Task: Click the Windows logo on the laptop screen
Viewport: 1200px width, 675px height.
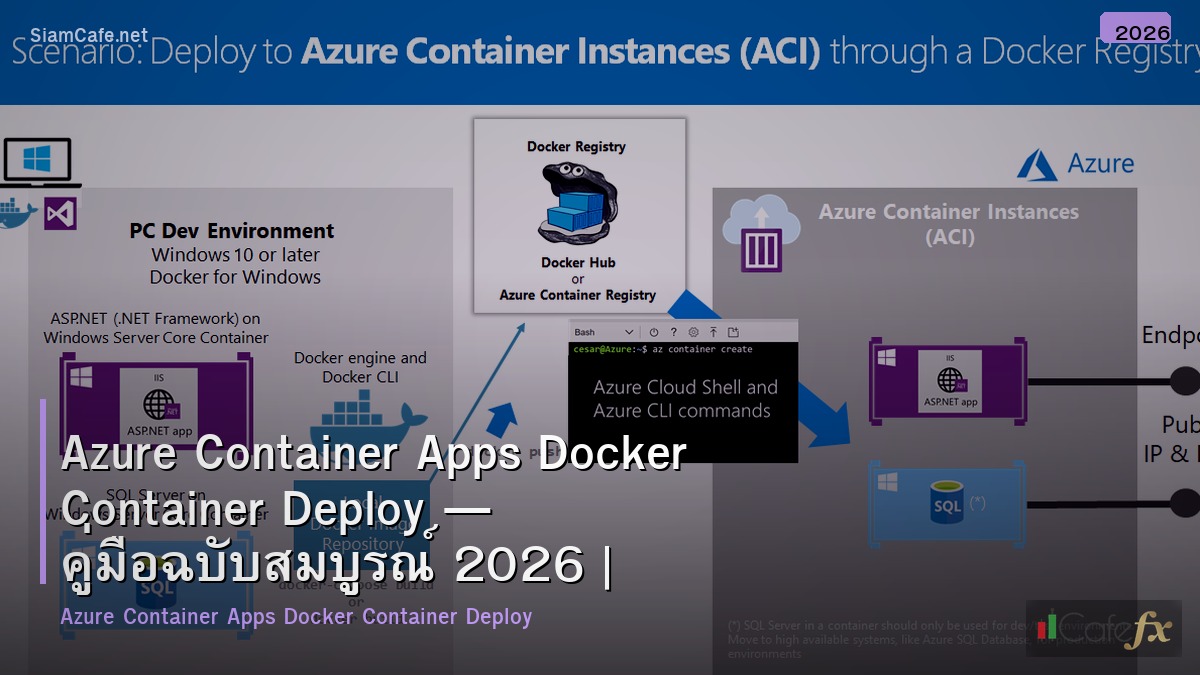Action: (x=37, y=157)
